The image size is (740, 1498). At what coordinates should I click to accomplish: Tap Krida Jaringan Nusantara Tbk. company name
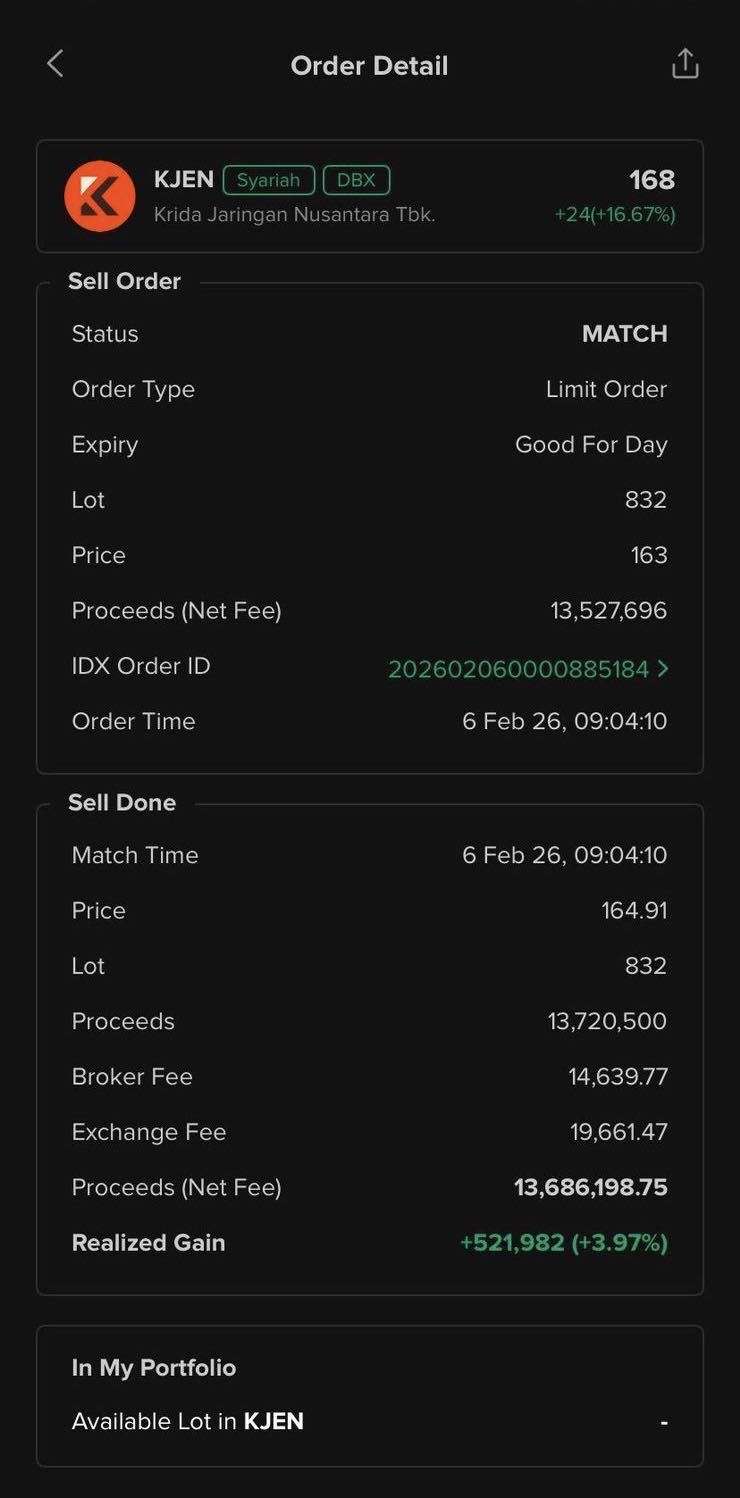click(x=294, y=215)
